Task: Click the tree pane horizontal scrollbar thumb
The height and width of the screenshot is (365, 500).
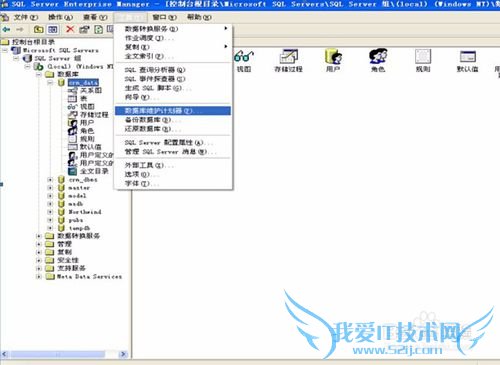Action: point(58,354)
